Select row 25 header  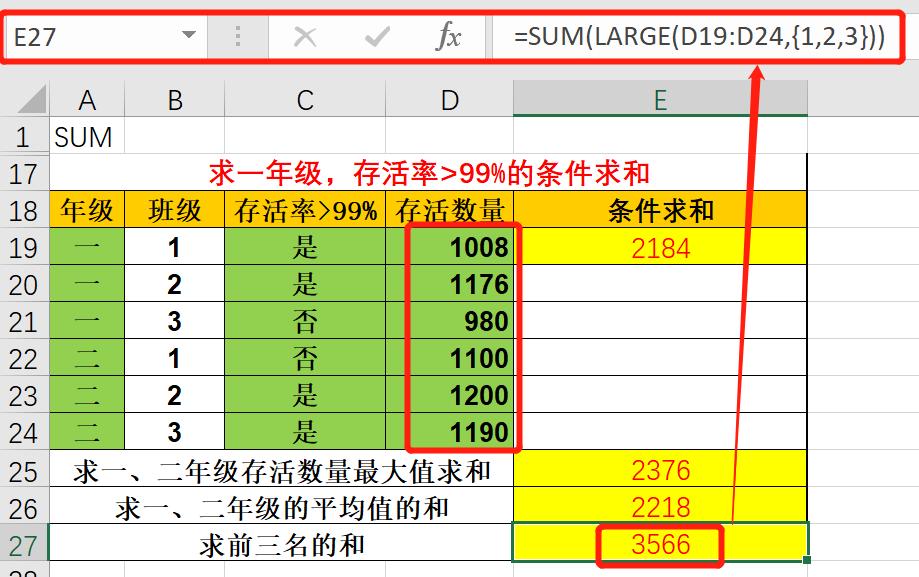[x=24, y=470]
